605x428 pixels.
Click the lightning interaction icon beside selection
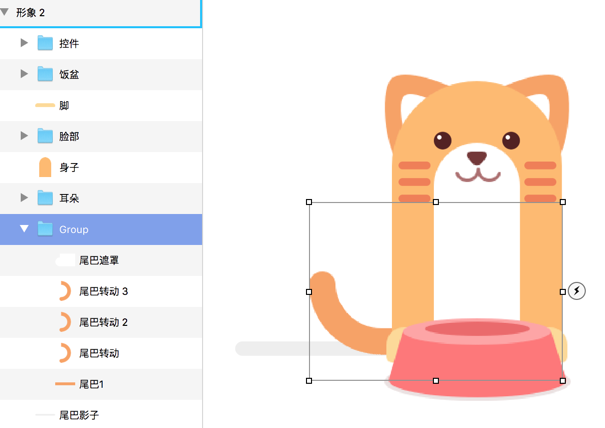577,291
